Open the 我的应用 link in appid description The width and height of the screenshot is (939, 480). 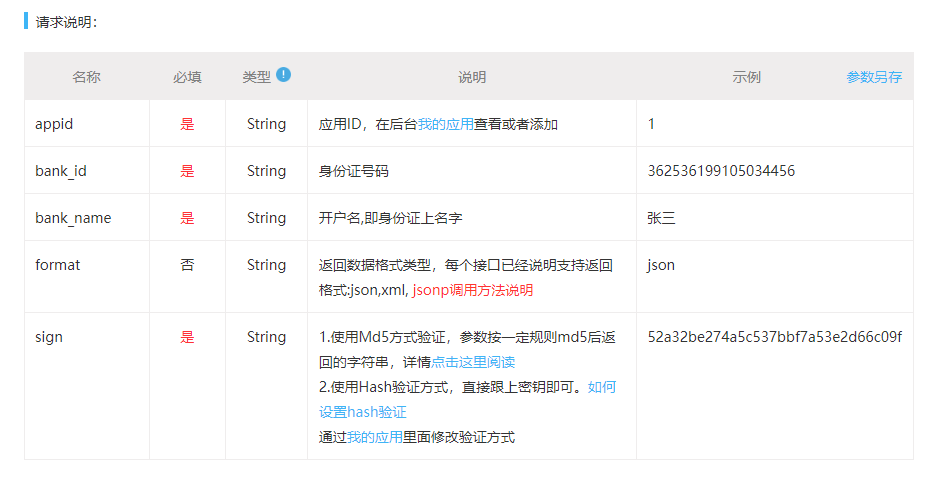click(446, 124)
